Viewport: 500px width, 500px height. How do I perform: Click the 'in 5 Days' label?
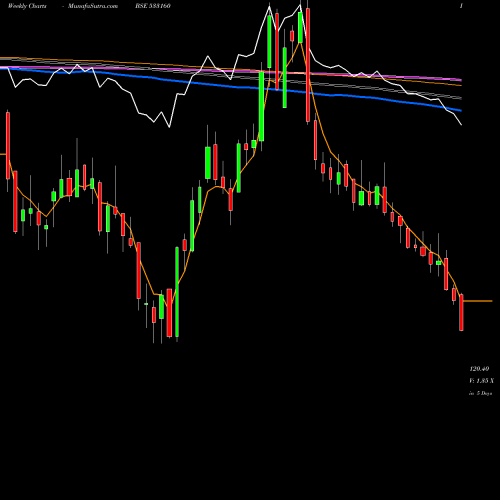(481, 393)
